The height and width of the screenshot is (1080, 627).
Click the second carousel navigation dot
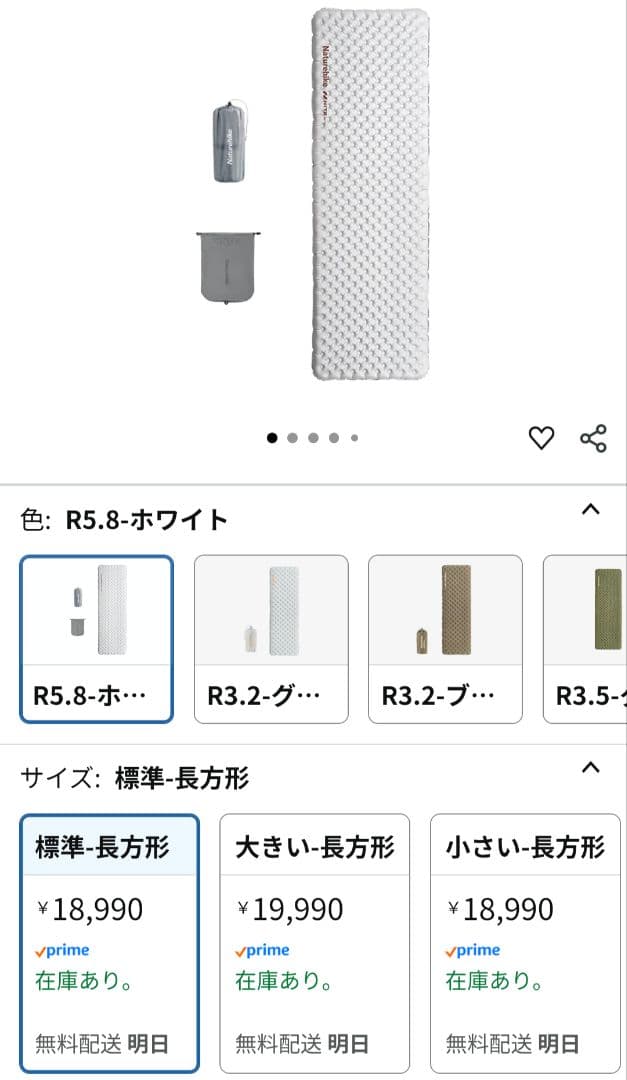[x=290, y=437]
